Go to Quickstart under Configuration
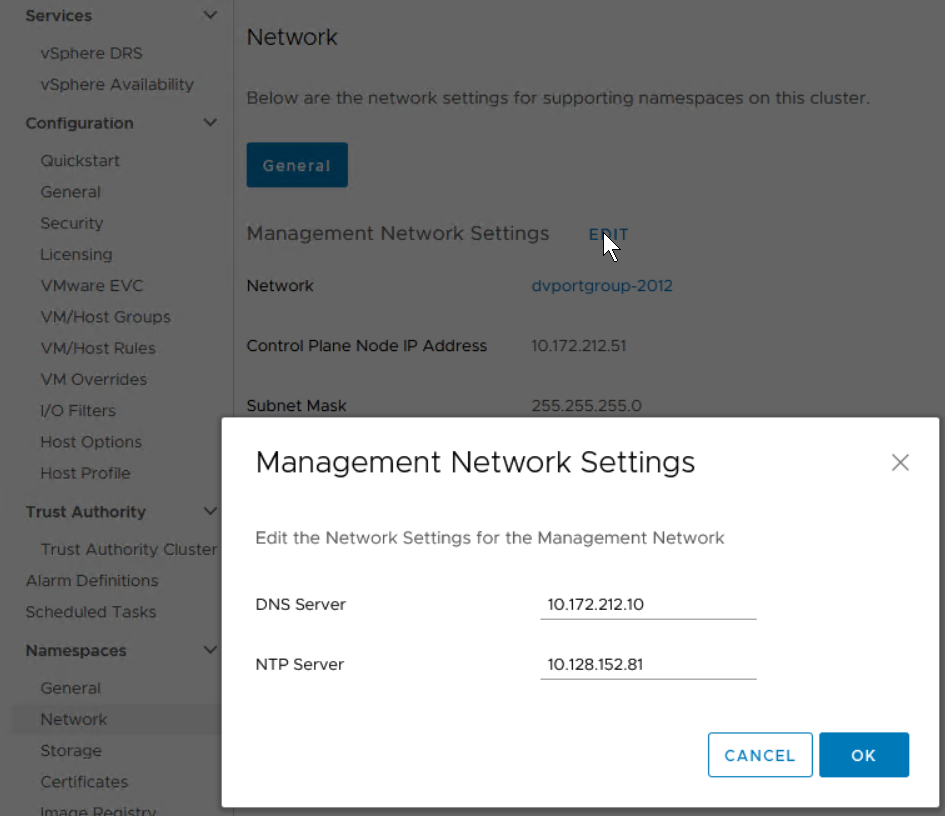Image resolution: width=945 pixels, height=816 pixels. pyautogui.click(x=80, y=161)
